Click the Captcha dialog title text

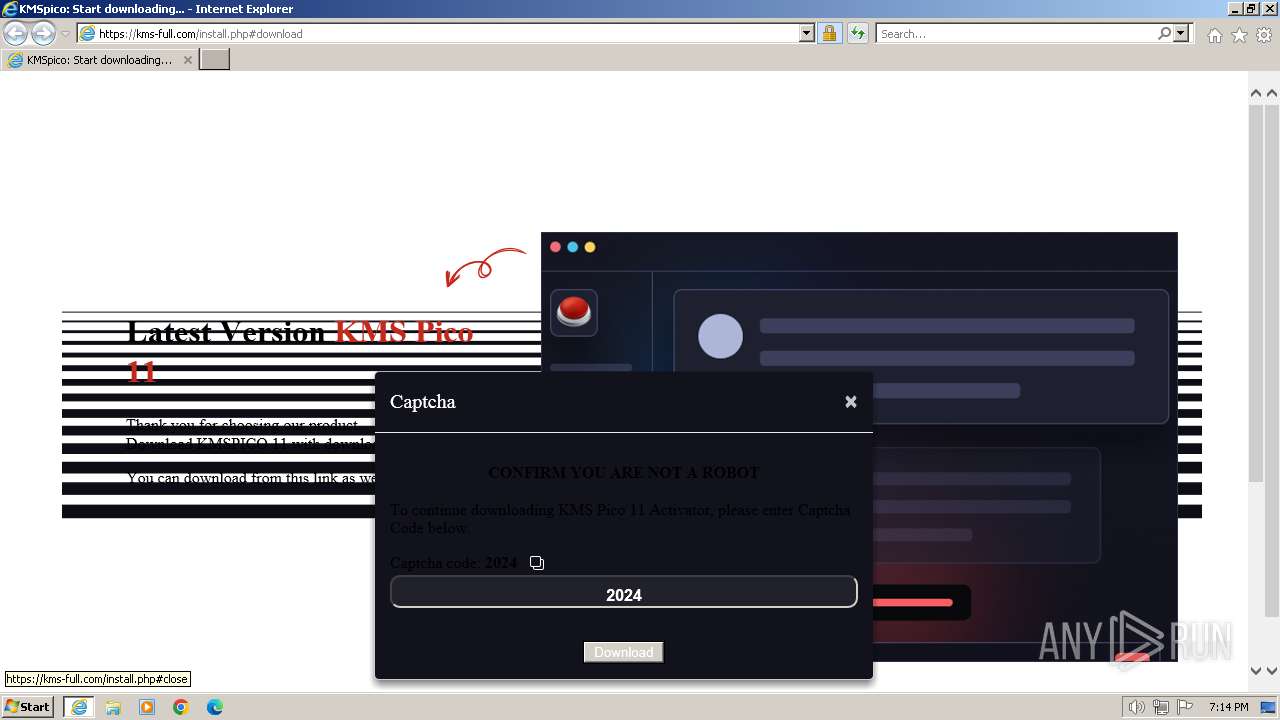point(423,401)
